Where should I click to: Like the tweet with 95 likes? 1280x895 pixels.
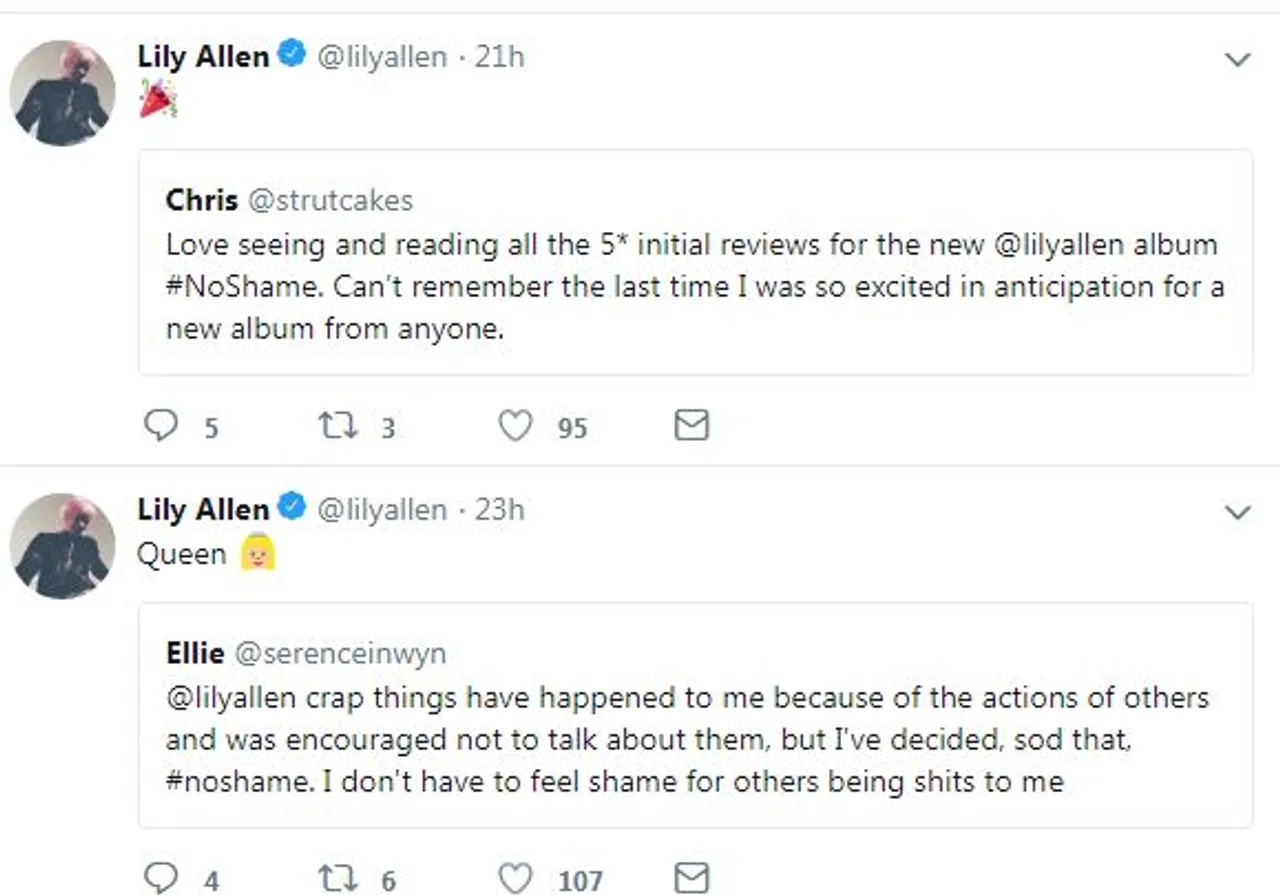pos(515,427)
